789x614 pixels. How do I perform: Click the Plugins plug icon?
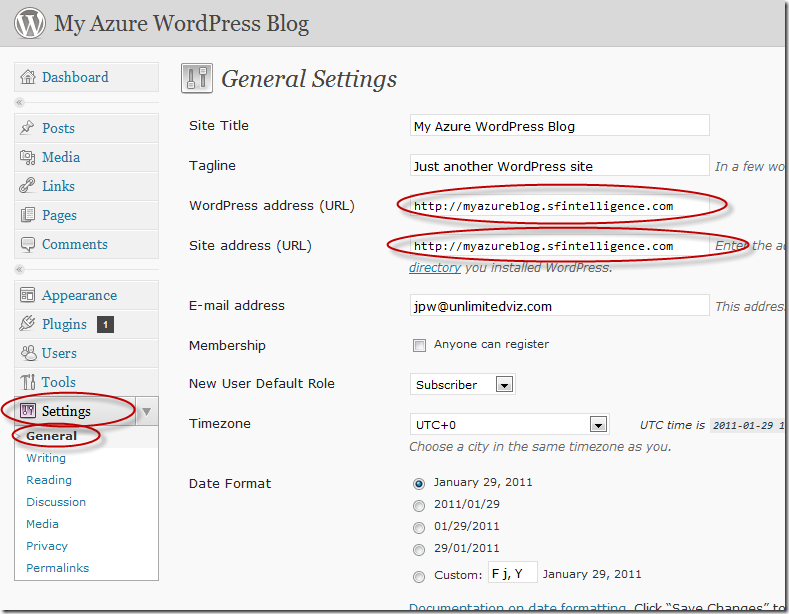[27, 324]
